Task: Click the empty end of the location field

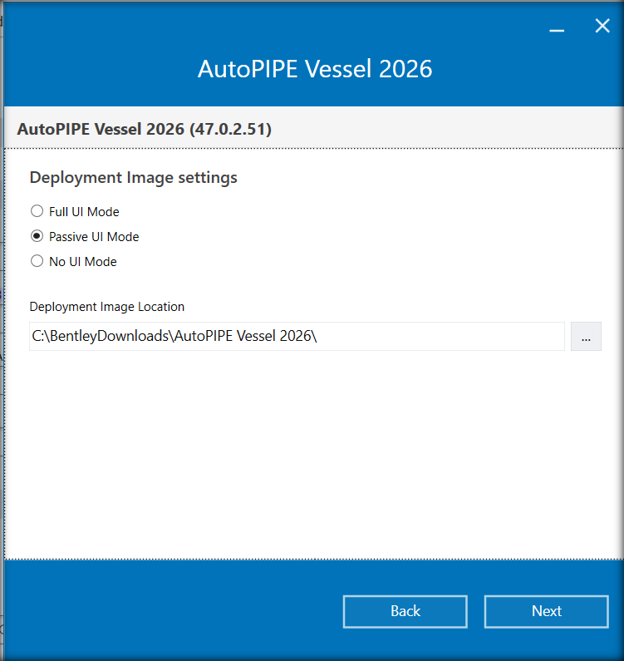Action: (x=443, y=336)
